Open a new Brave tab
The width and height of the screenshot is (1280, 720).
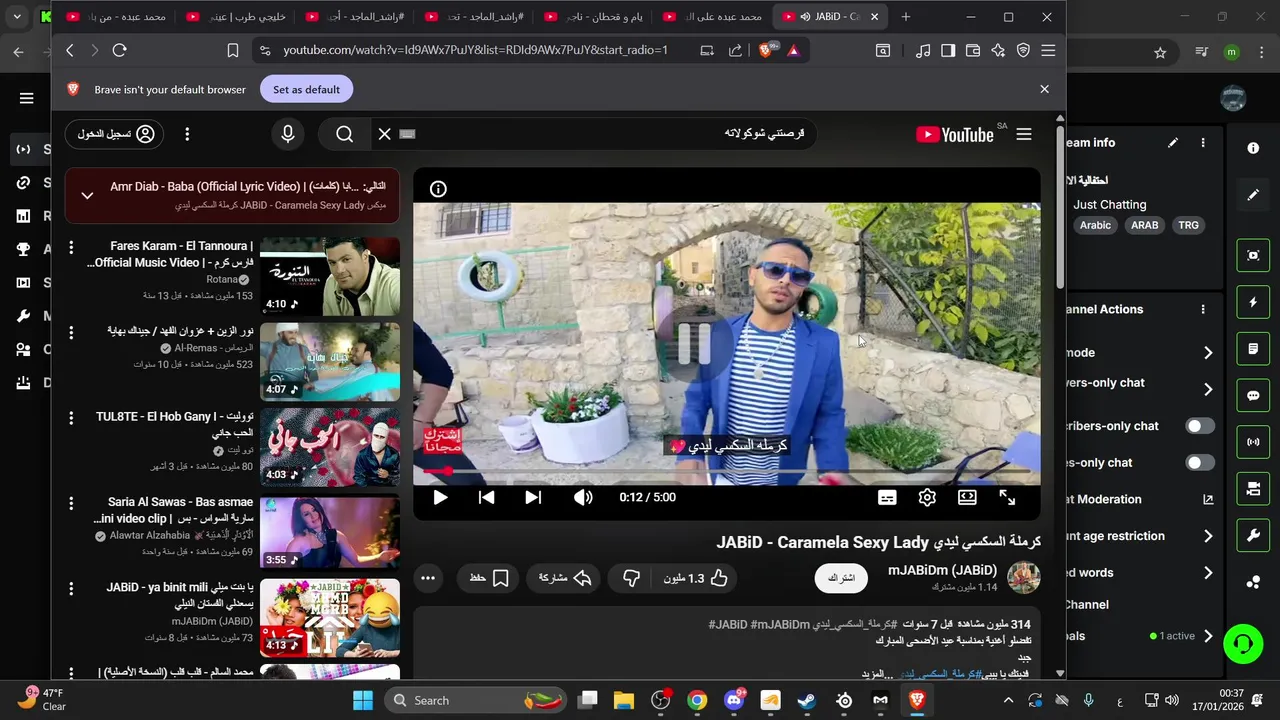906,17
